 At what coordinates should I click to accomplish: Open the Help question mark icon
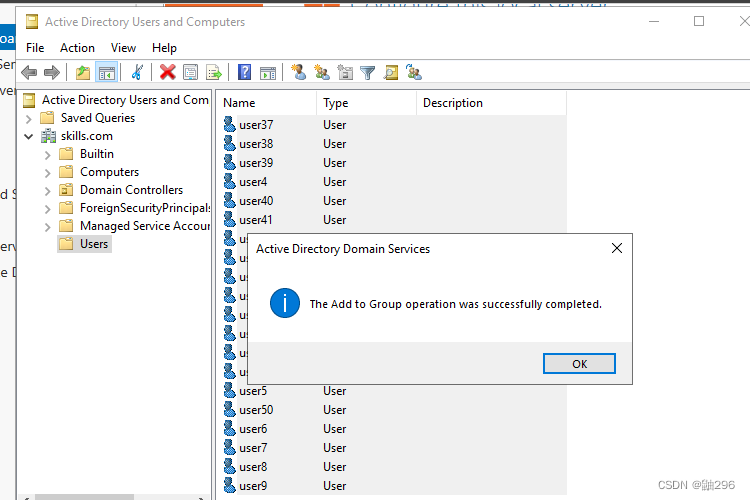click(244, 72)
